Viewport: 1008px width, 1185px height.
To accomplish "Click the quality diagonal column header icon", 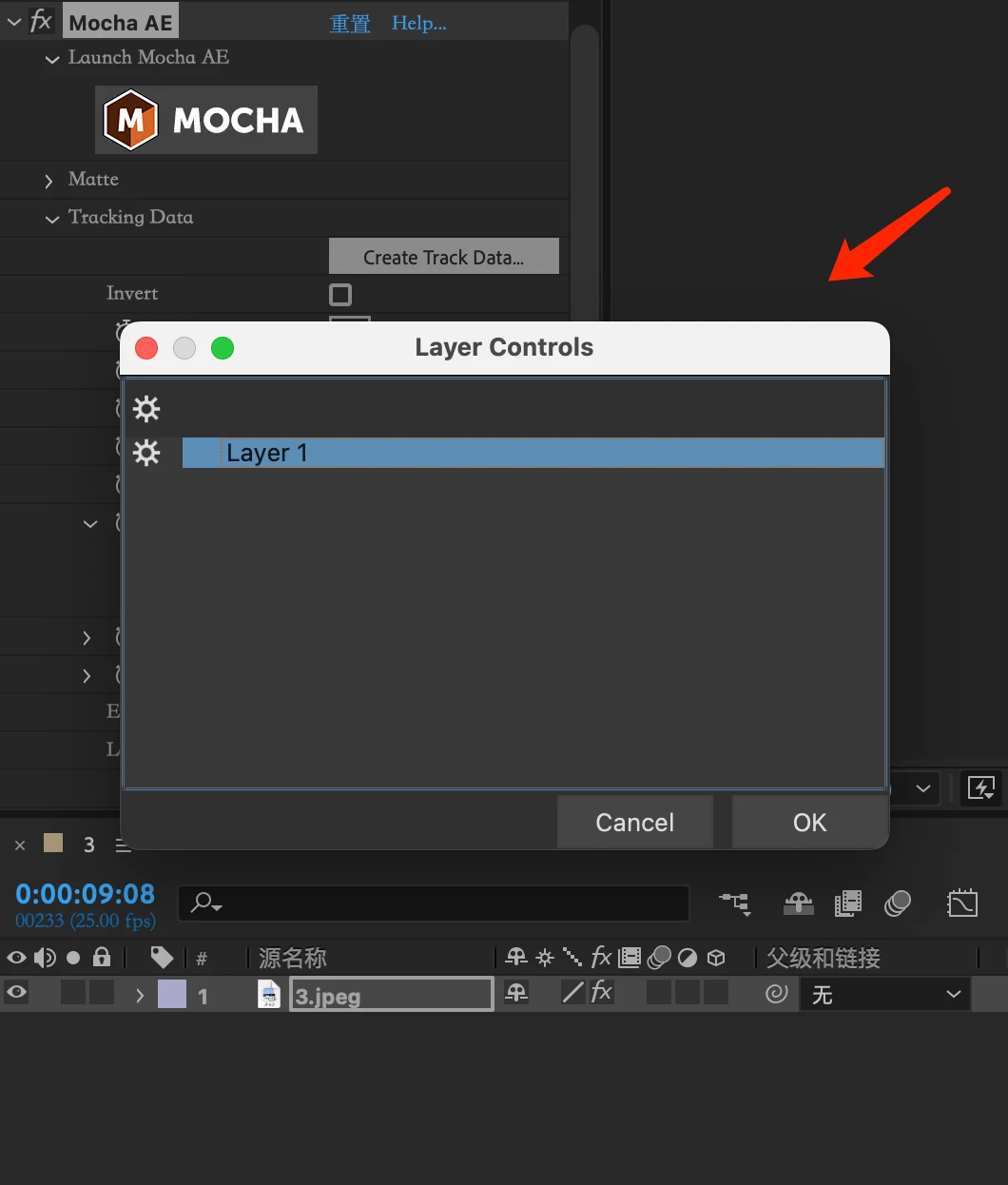I will pos(572,957).
